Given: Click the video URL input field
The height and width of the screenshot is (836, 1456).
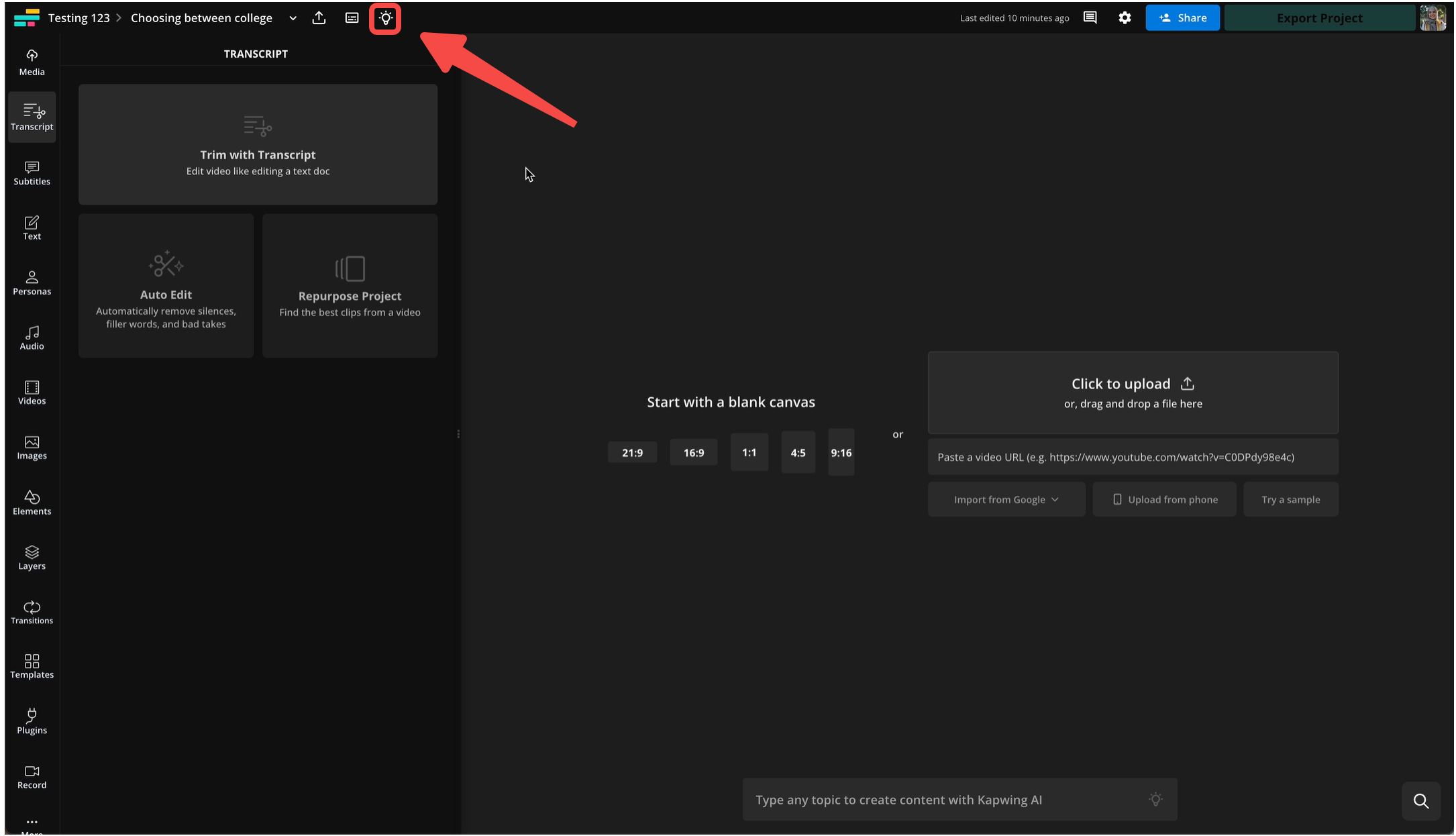Looking at the screenshot, I should pyautogui.click(x=1132, y=457).
